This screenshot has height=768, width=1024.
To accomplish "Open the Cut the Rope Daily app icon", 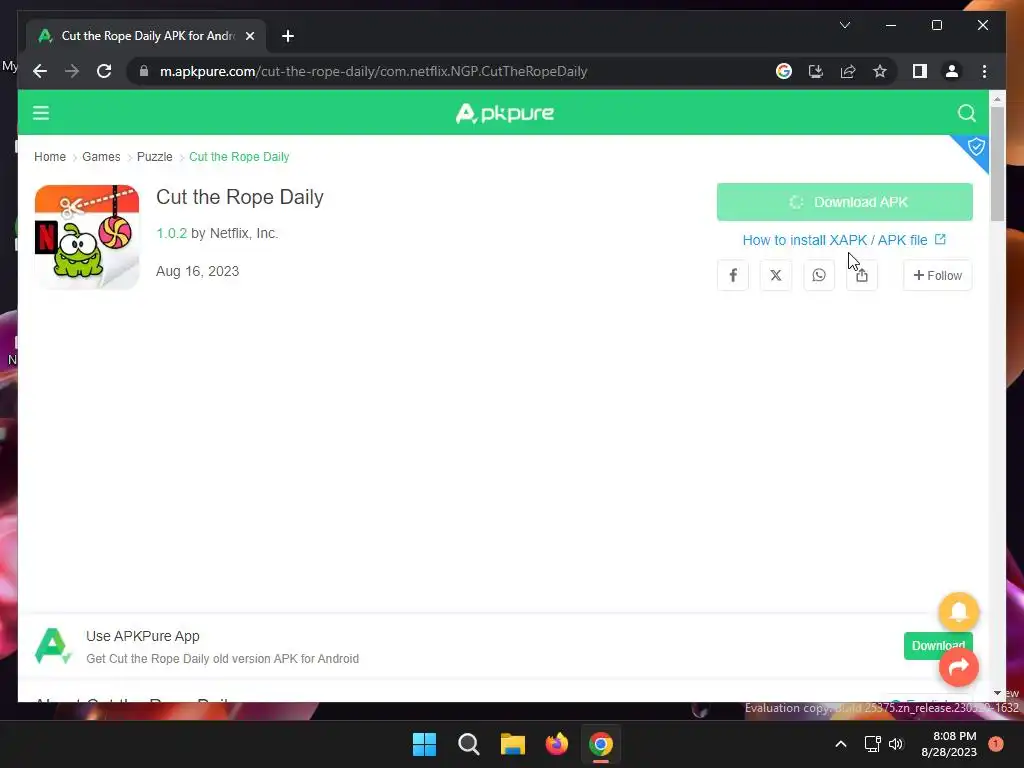I will [87, 237].
